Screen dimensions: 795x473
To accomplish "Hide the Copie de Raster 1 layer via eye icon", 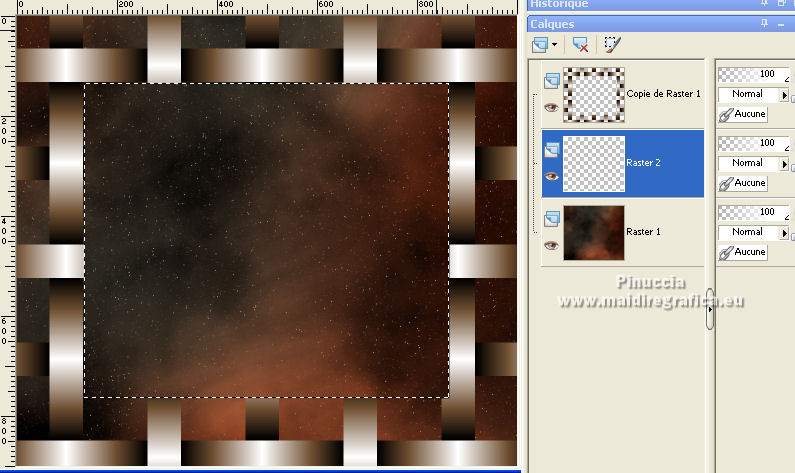I will (x=551, y=107).
